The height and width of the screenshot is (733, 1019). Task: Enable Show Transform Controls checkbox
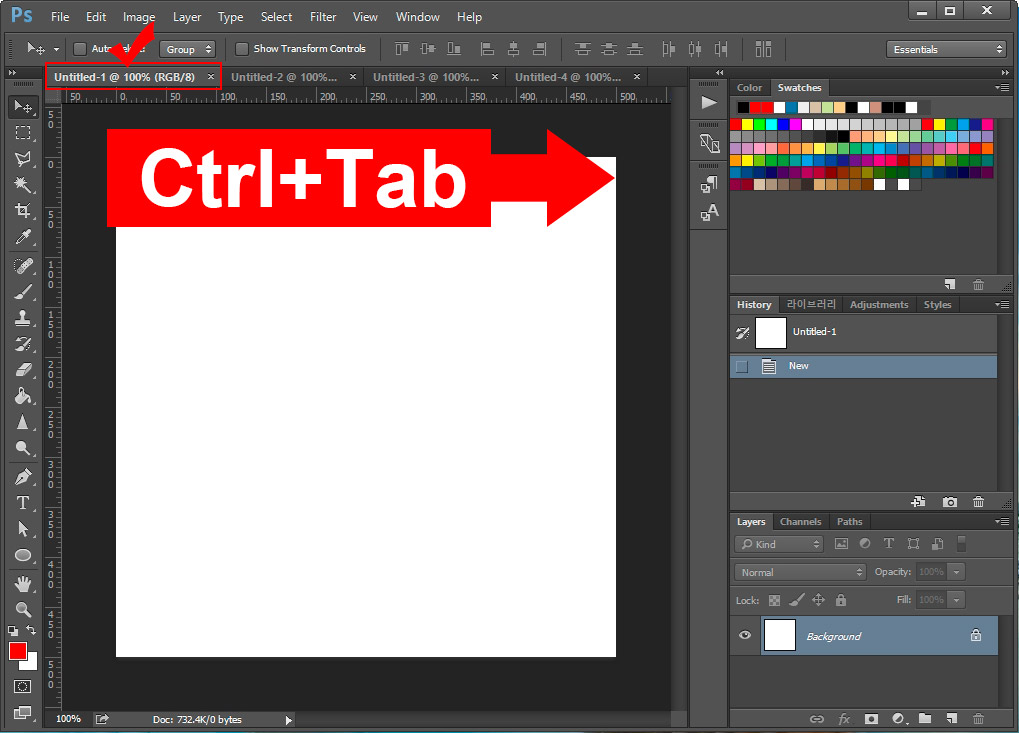242,49
